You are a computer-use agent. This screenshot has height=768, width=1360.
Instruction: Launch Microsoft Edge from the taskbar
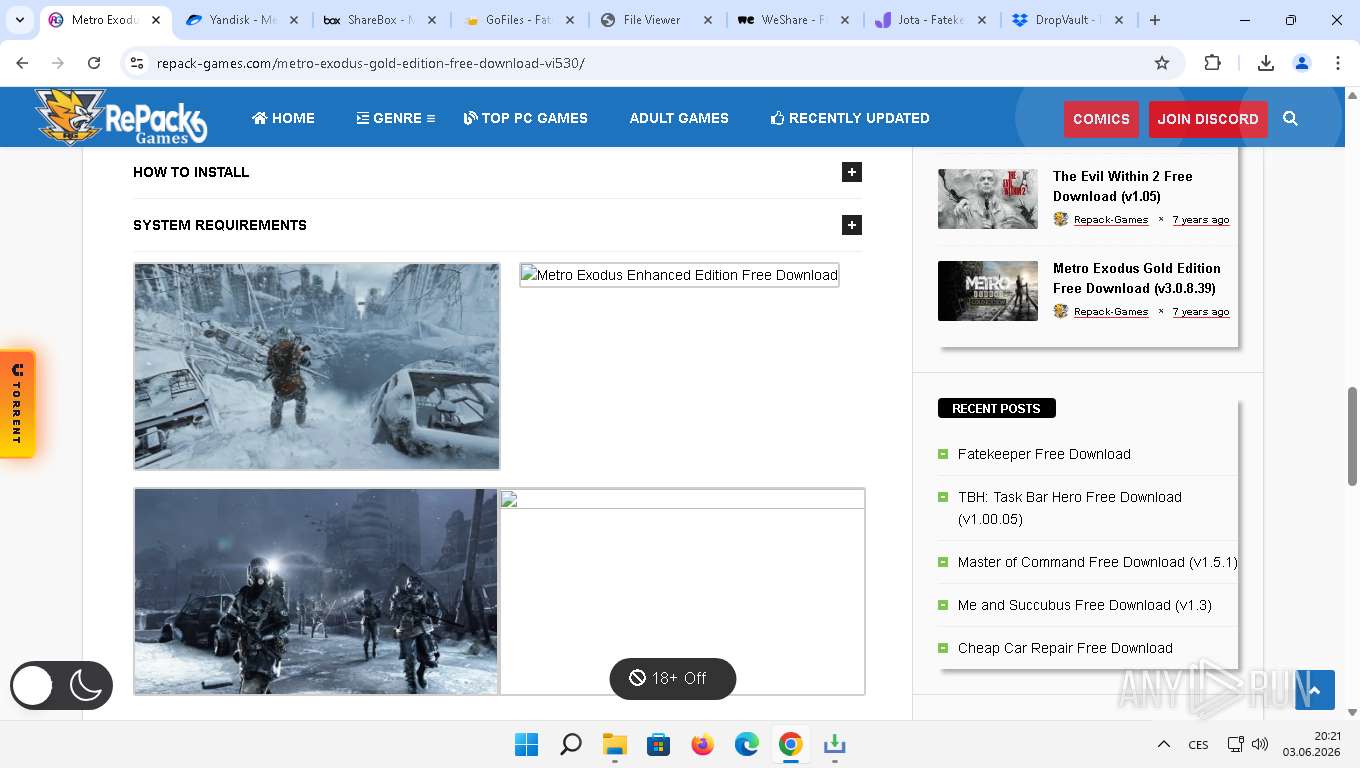pos(747,744)
